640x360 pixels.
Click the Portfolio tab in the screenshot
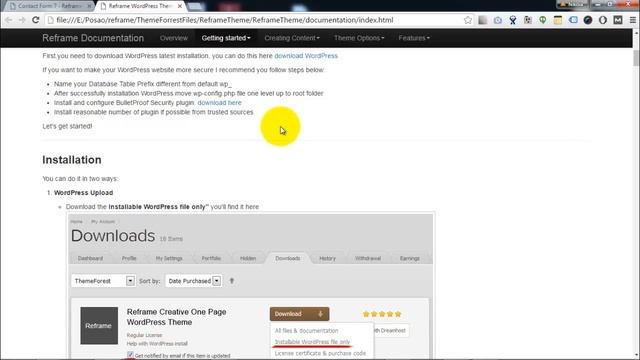[x=211, y=258]
